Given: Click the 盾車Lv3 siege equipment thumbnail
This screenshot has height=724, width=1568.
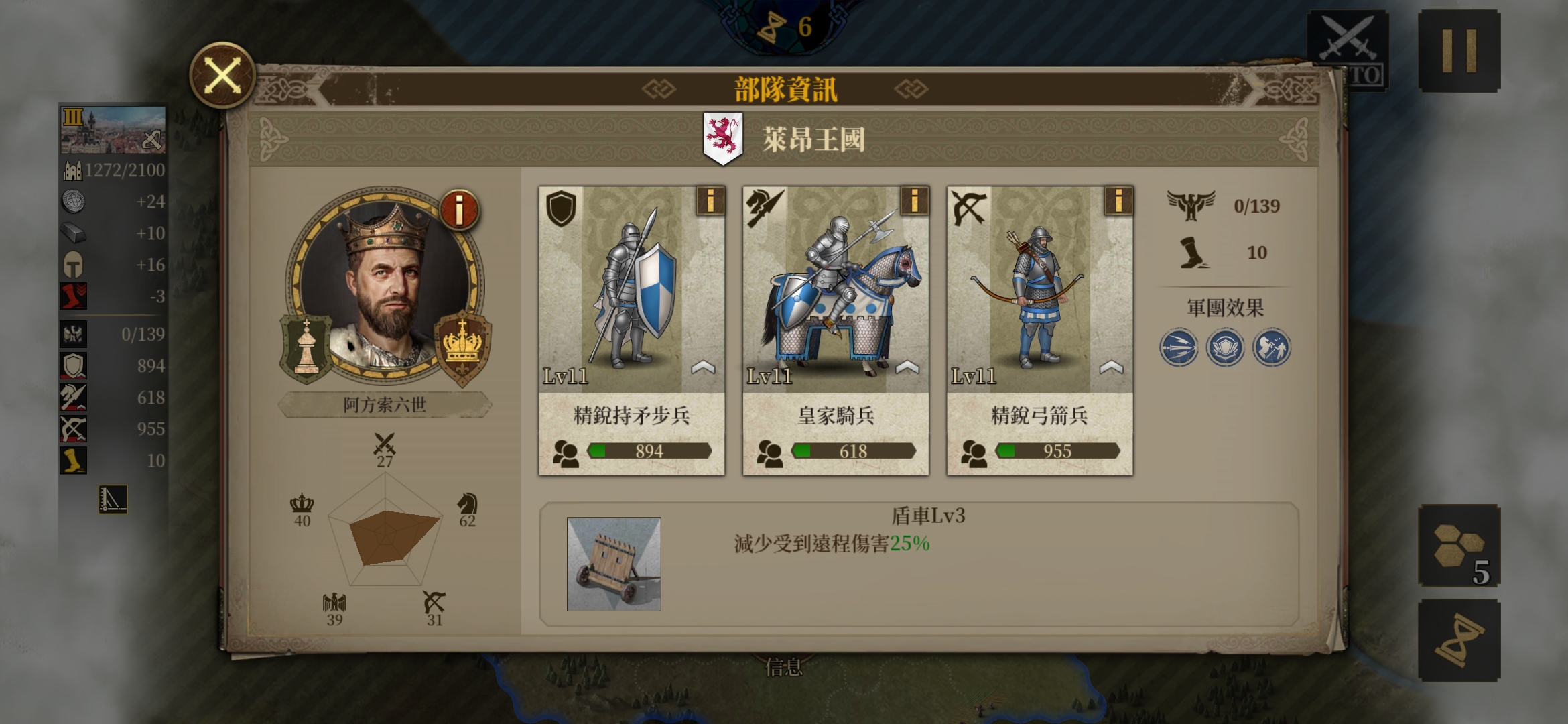Looking at the screenshot, I should pos(614,564).
